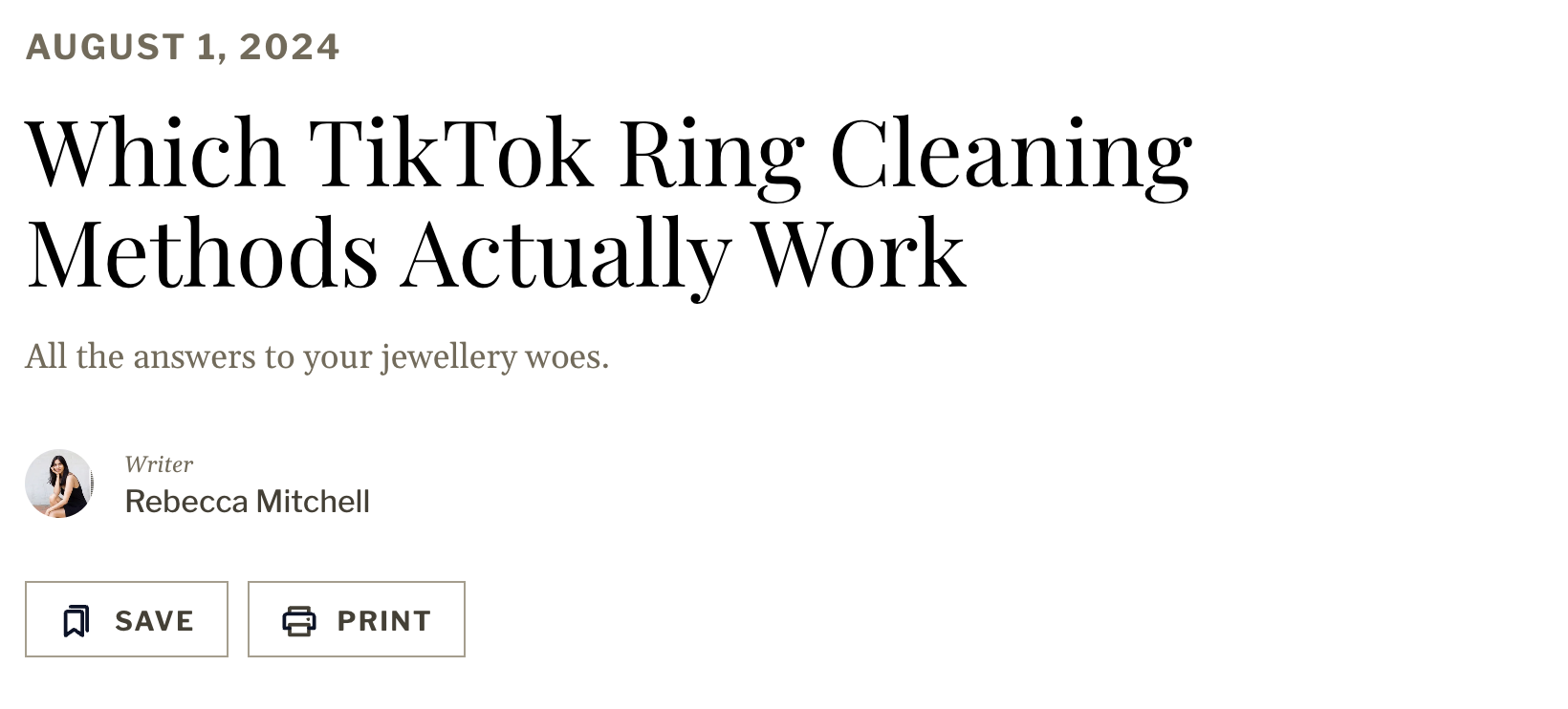Click the word "Methods" in the headline
The width and height of the screenshot is (1568, 709).
click(202, 253)
